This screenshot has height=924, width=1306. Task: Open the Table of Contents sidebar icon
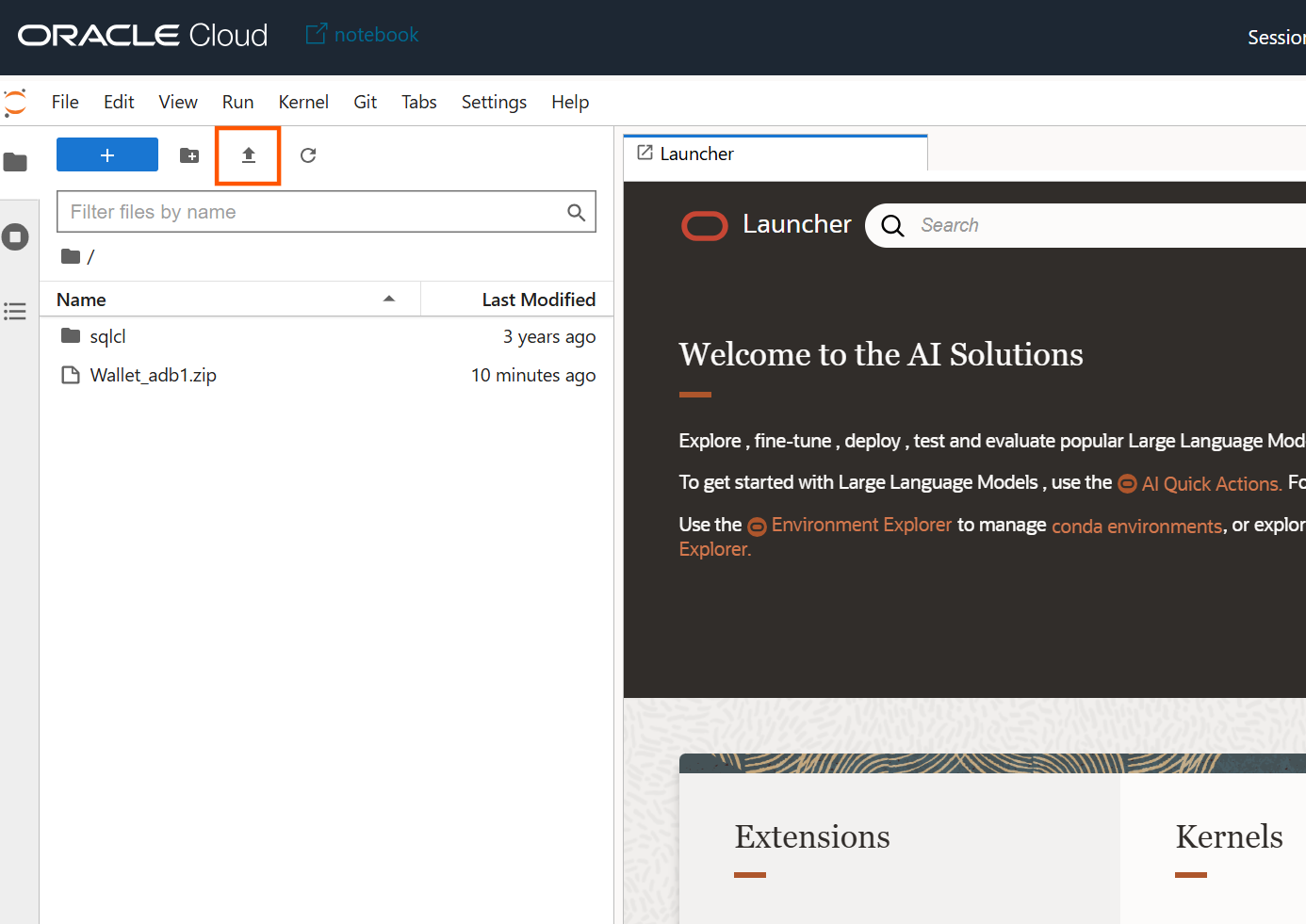coord(15,311)
